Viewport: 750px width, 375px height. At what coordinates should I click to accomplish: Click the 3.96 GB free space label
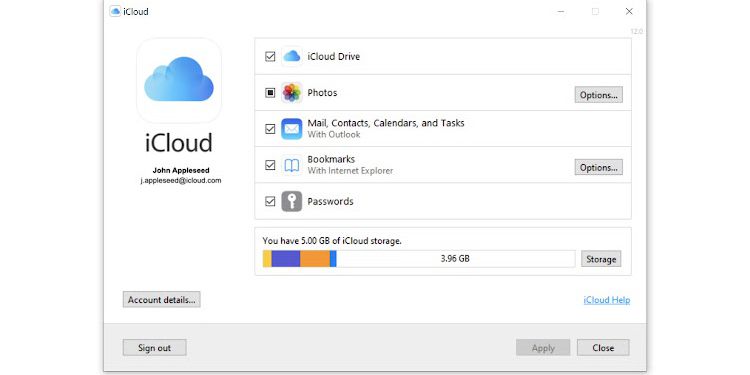point(455,259)
